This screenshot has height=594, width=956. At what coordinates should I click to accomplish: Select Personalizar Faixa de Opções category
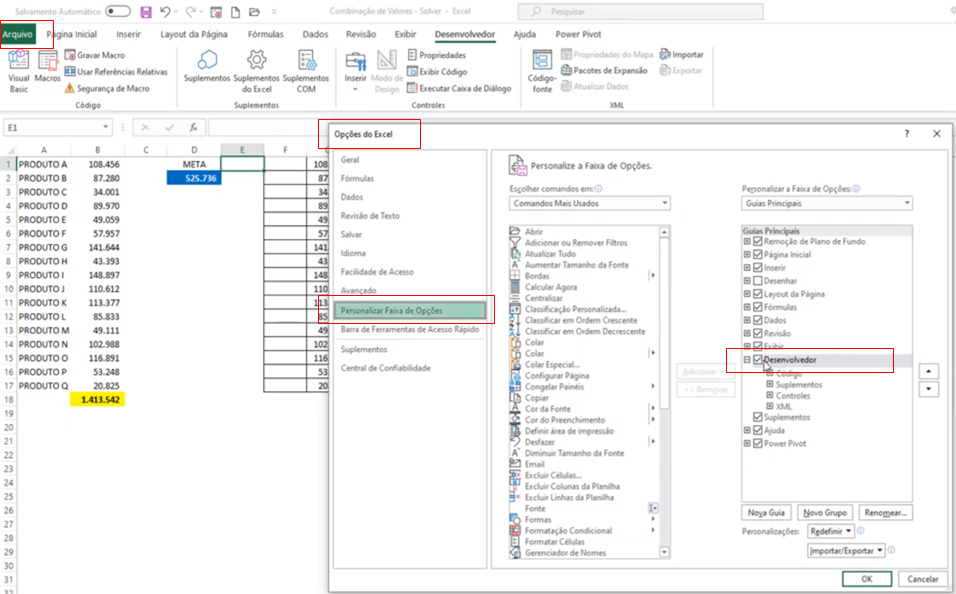point(410,310)
